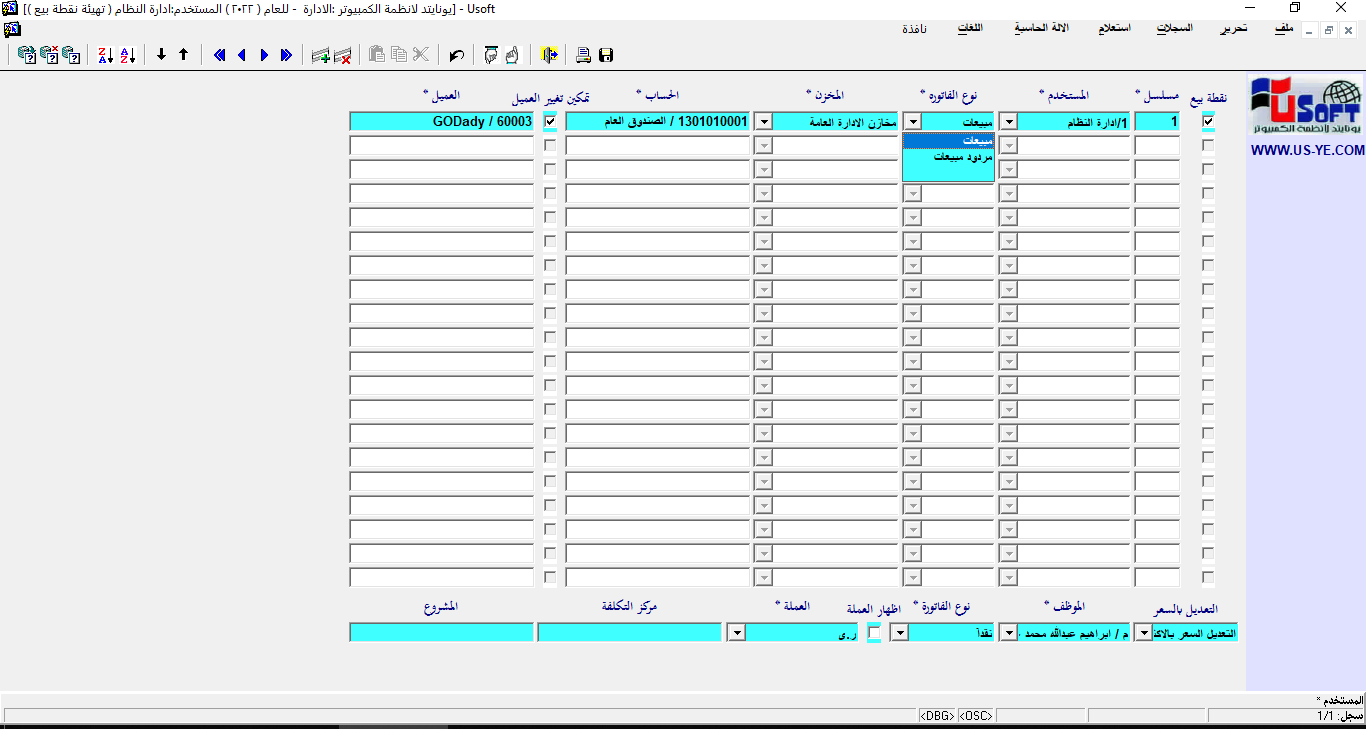Screen dimensions: 1366x729
Task: Toggle تمكين تغيير العميل checkbox in first row
Action: point(550,121)
